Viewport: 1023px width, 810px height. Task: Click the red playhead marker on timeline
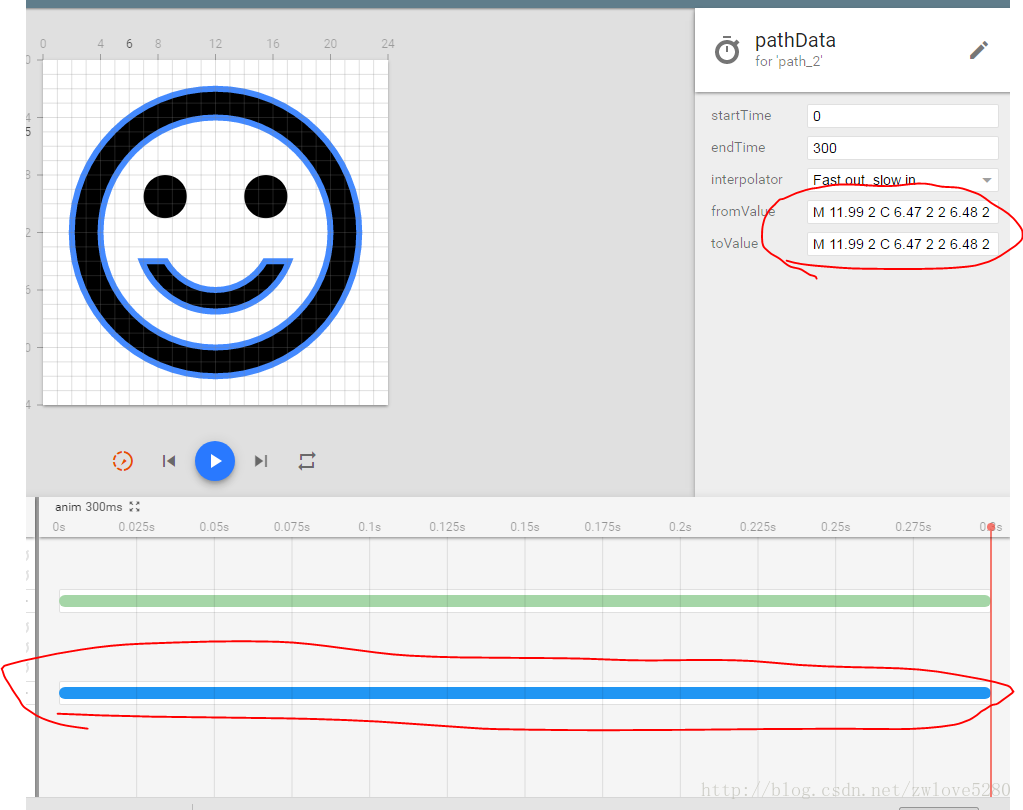991,526
